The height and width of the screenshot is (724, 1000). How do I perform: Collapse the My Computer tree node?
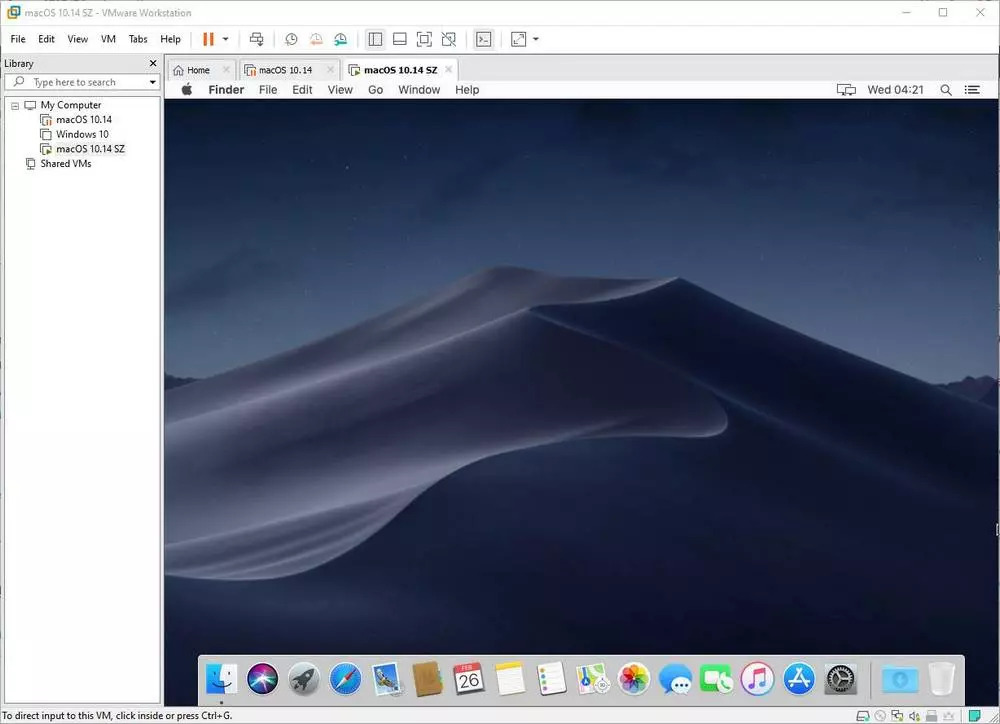tap(15, 105)
